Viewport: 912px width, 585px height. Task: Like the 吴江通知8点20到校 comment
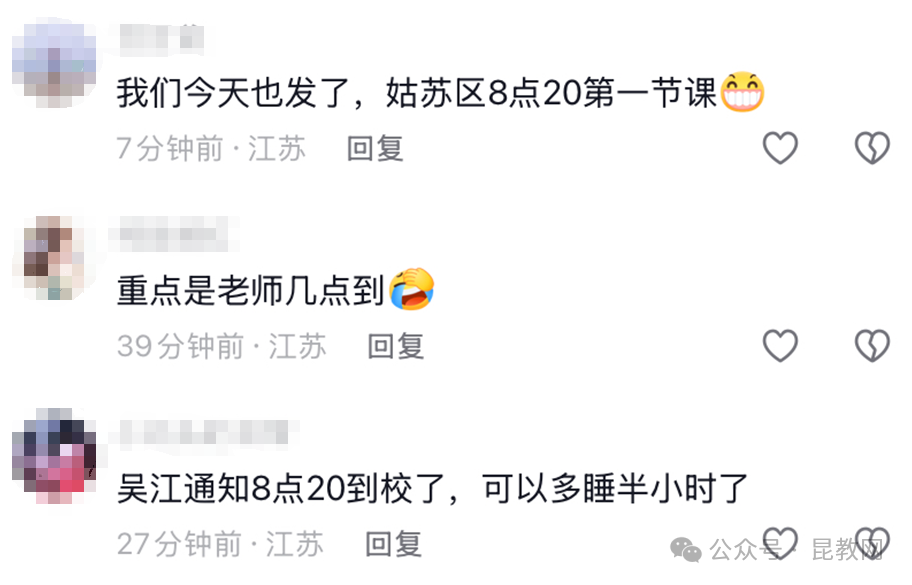click(780, 543)
